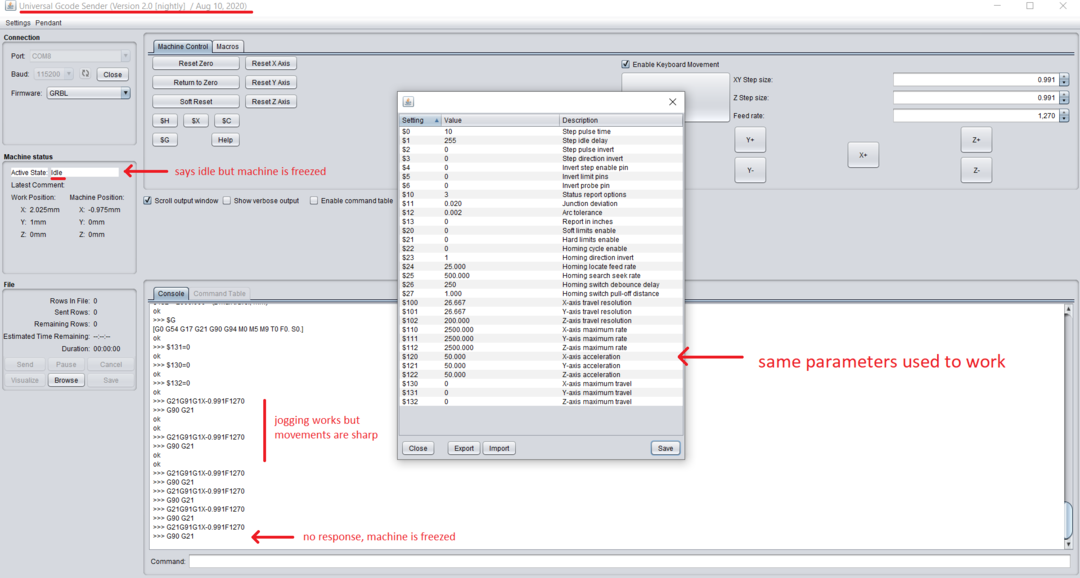Click Save in the settings dialog
This screenshot has width=1080, height=578.
click(665, 448)
